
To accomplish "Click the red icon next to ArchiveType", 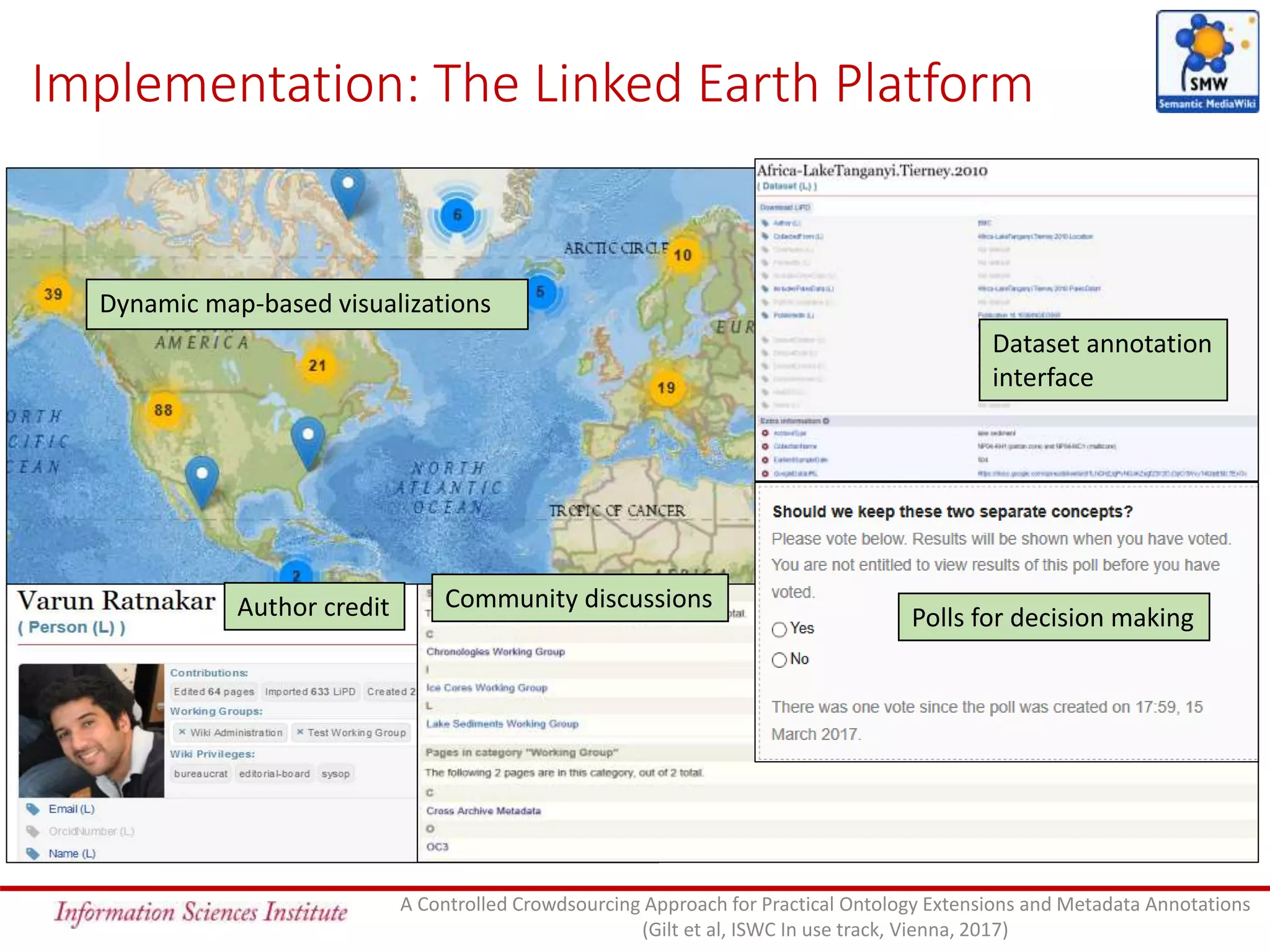I will click(x=765, y=433).
